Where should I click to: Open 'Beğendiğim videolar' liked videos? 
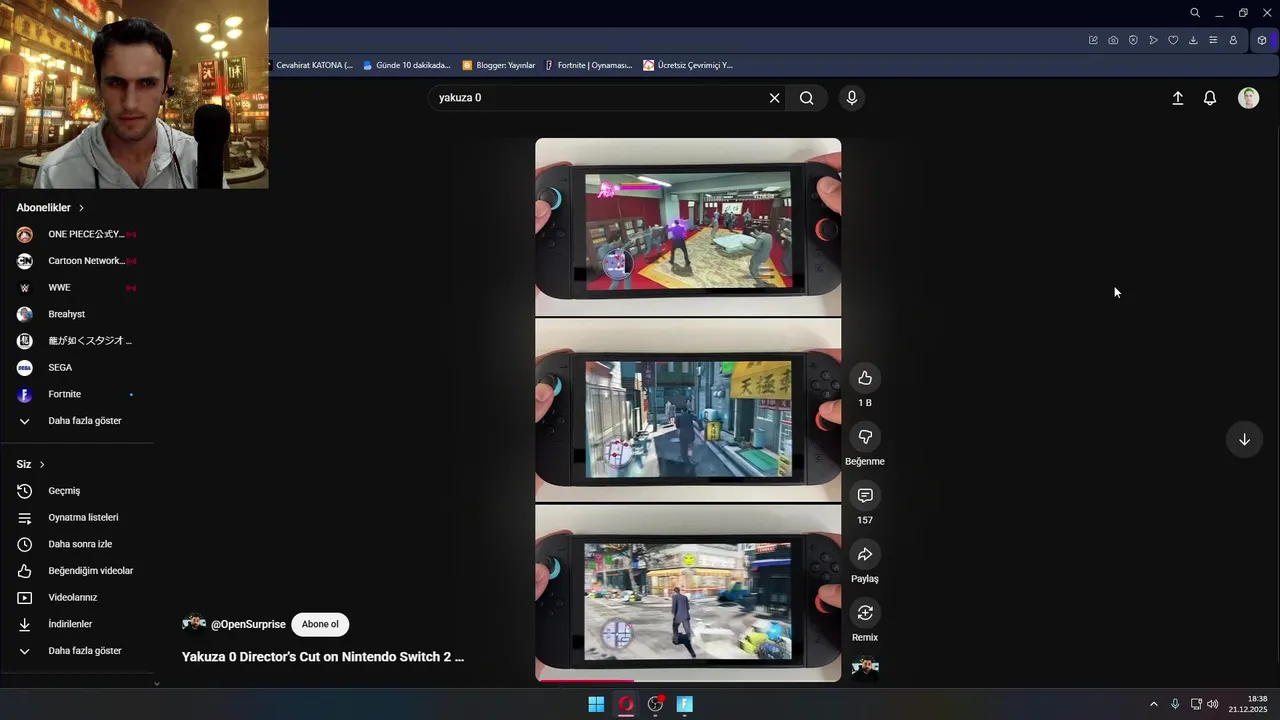click(77, 571)
